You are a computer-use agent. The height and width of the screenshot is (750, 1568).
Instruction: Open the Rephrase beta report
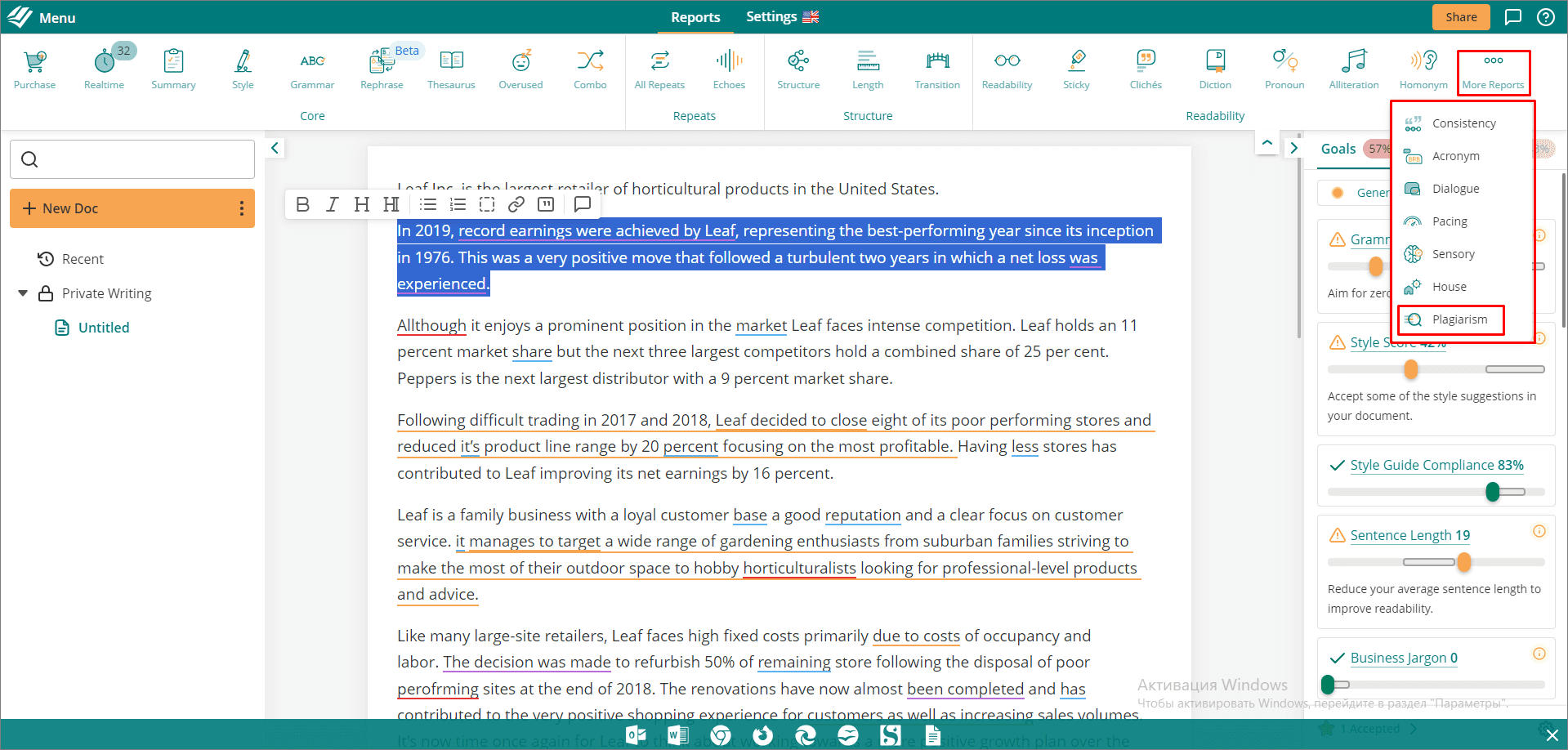click(382, 65)
